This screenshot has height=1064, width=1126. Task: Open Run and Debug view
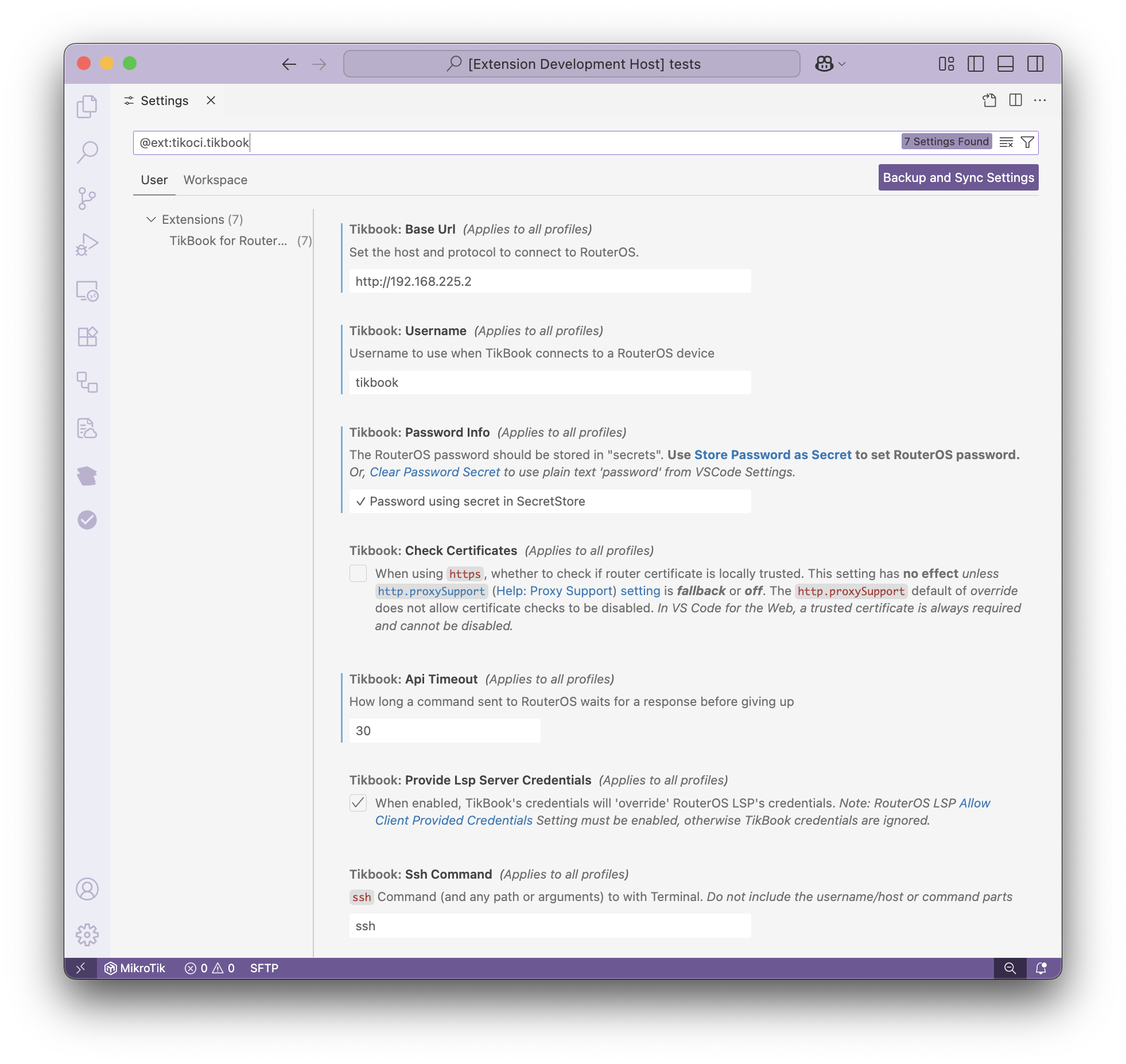tap(87, 244)
